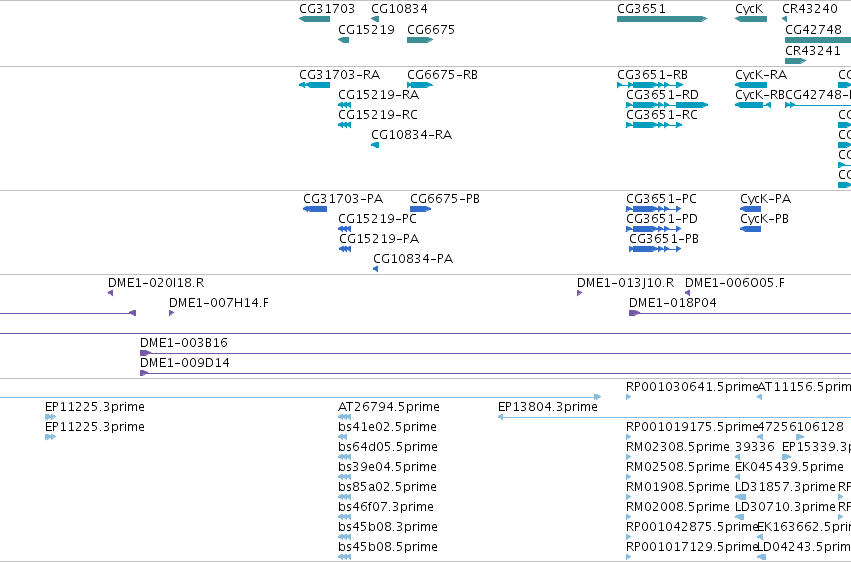Viewport: 851px width, 562px height.
Task: Click the bs46f07.3prime EST label
Action: click(x=386, y=508)
